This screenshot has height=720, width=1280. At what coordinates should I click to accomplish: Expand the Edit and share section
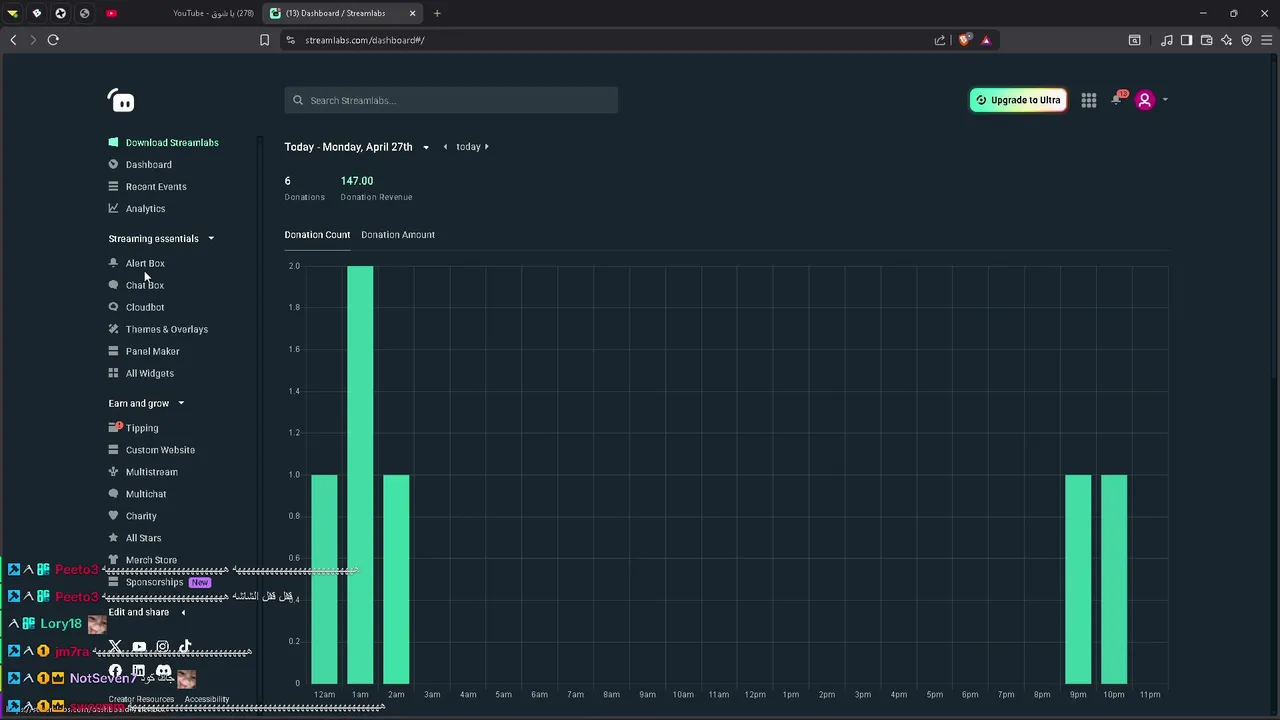tap(183, 612)
